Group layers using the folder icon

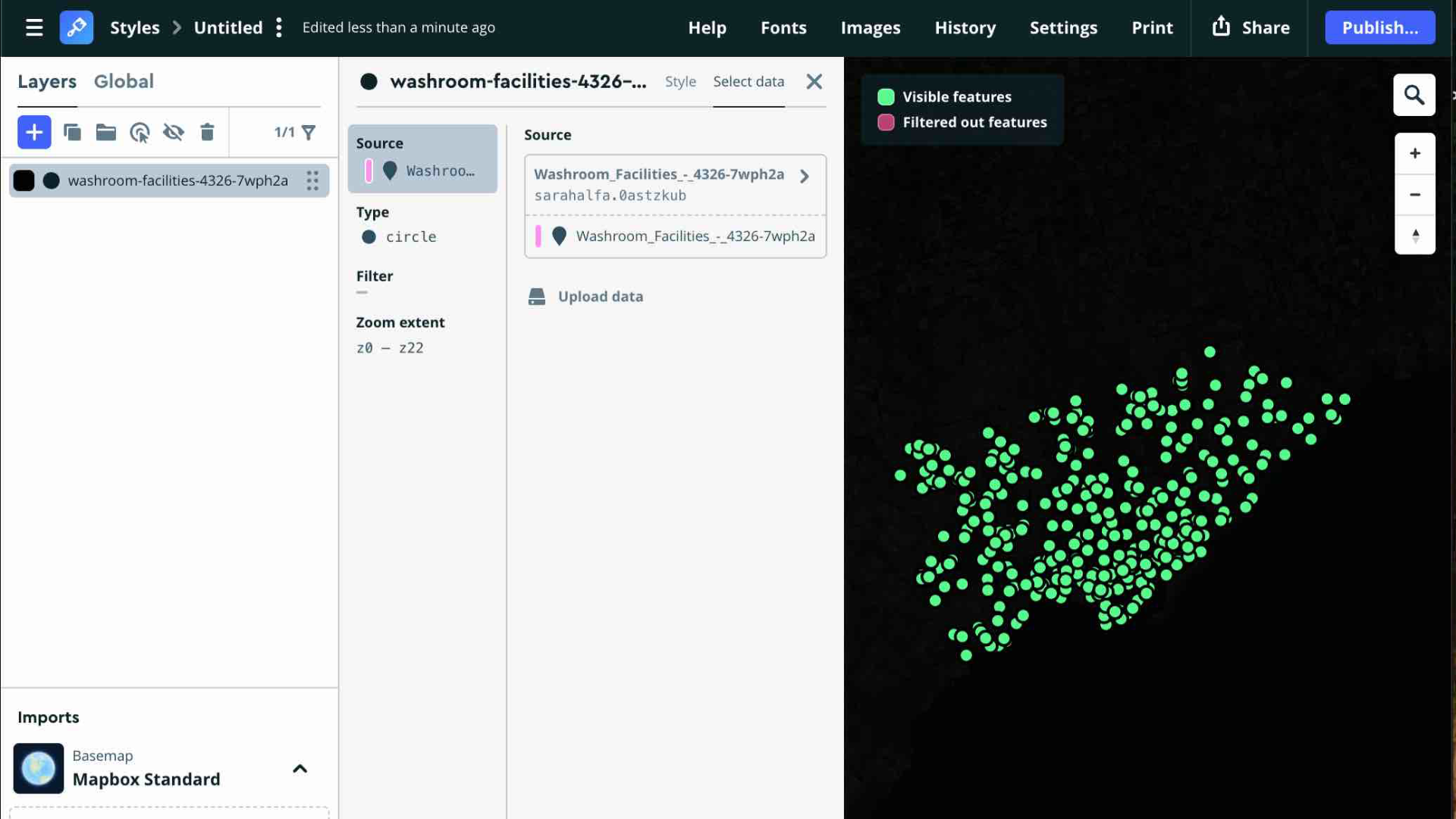(105, 132)
